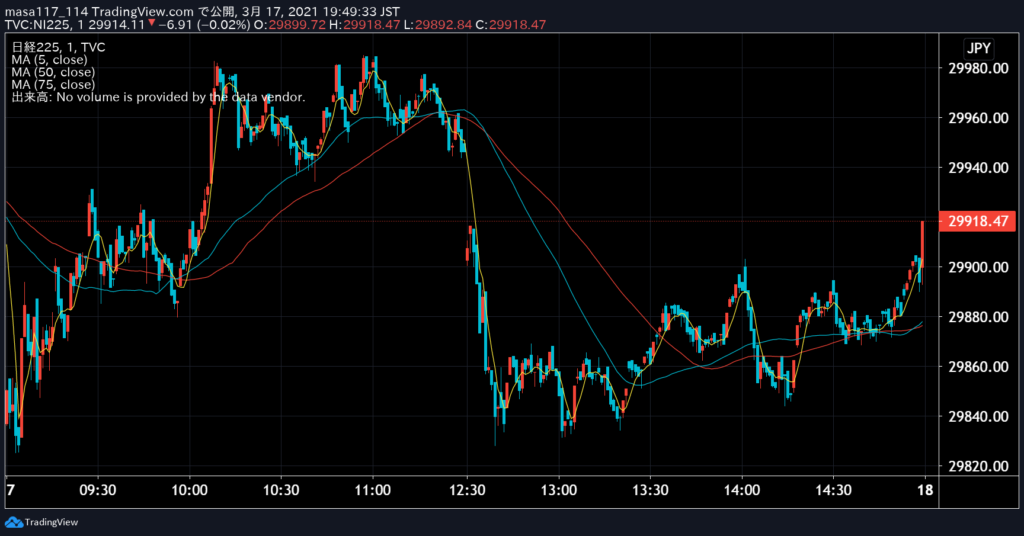The height and width of the screenshot is (536, 1024).
Task: Click the 29960.00 price axis label
Action: [x=978, y=118]
